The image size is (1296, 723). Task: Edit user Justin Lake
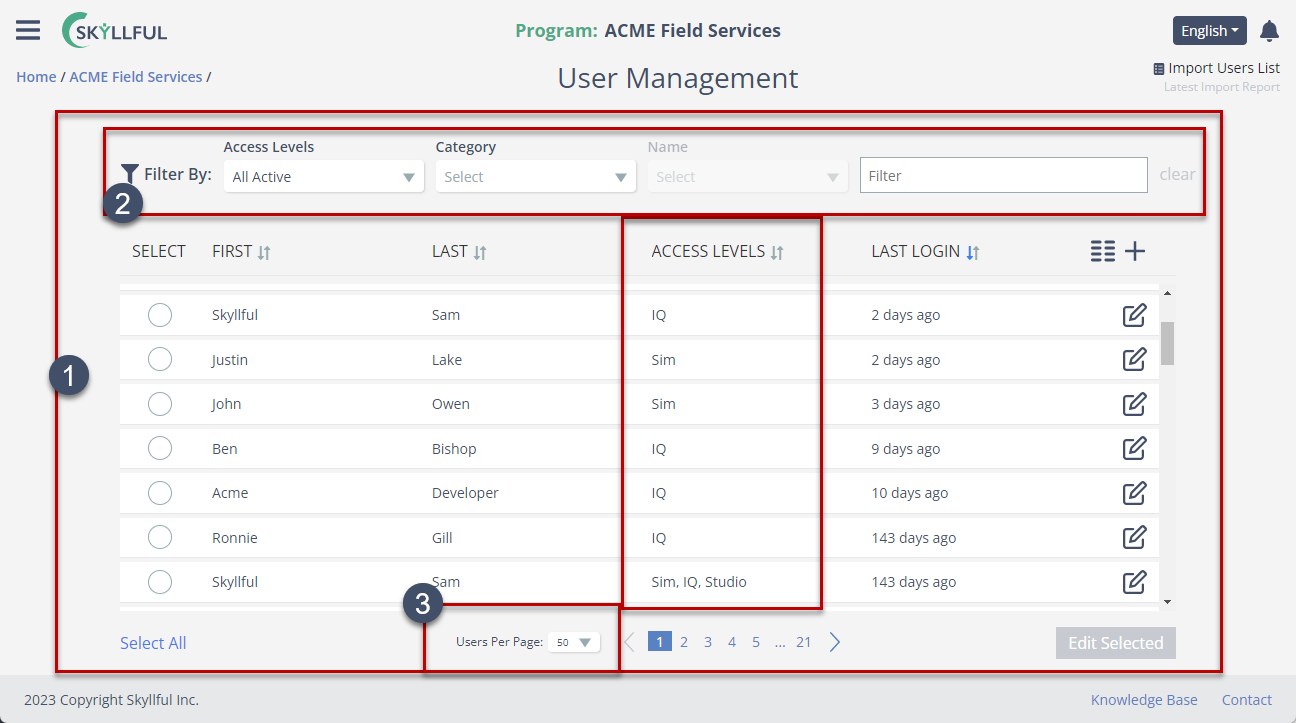click(x=1134, y=359)
